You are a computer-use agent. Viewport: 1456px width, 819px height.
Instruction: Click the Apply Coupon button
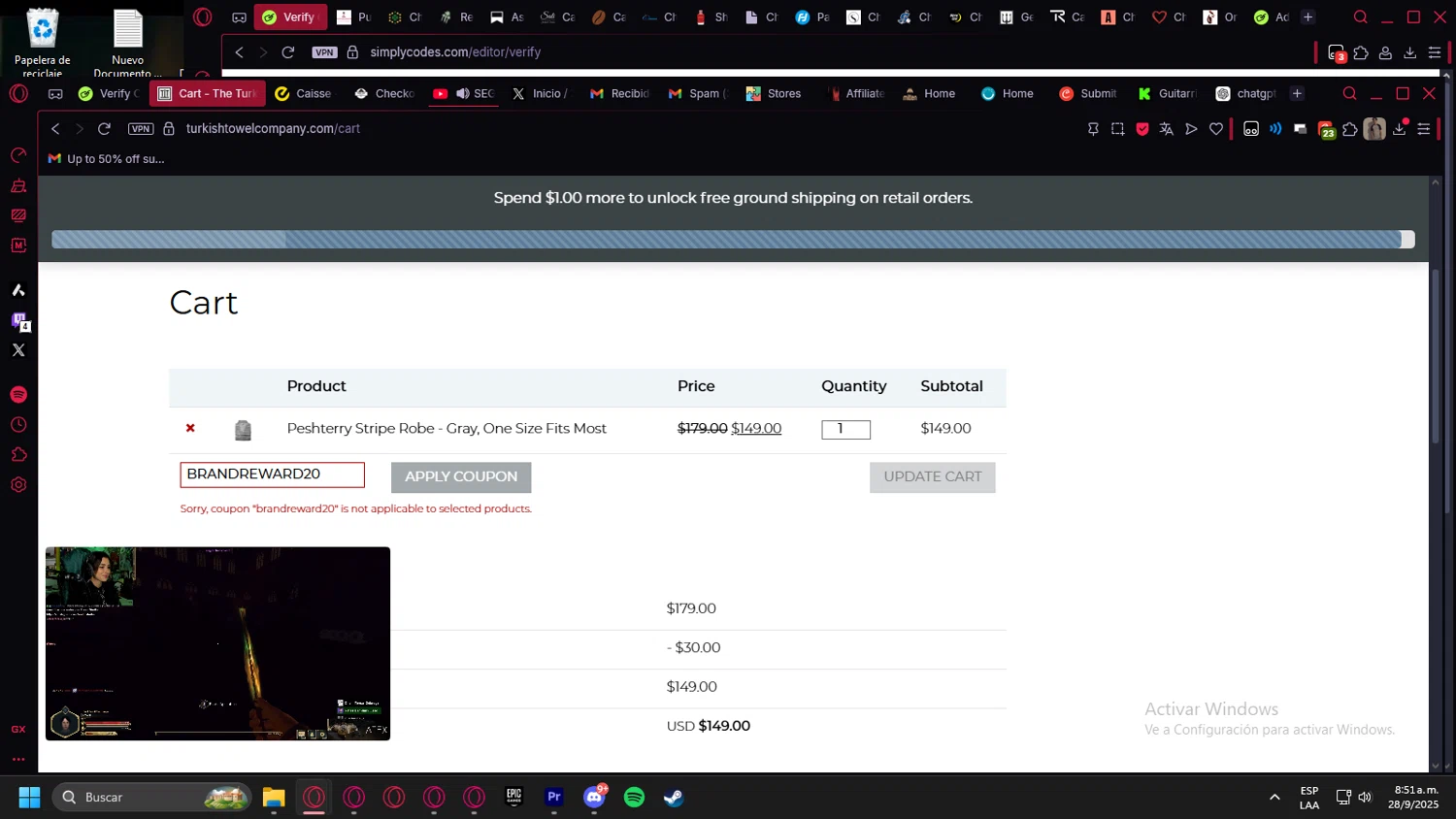pos(461,476)
